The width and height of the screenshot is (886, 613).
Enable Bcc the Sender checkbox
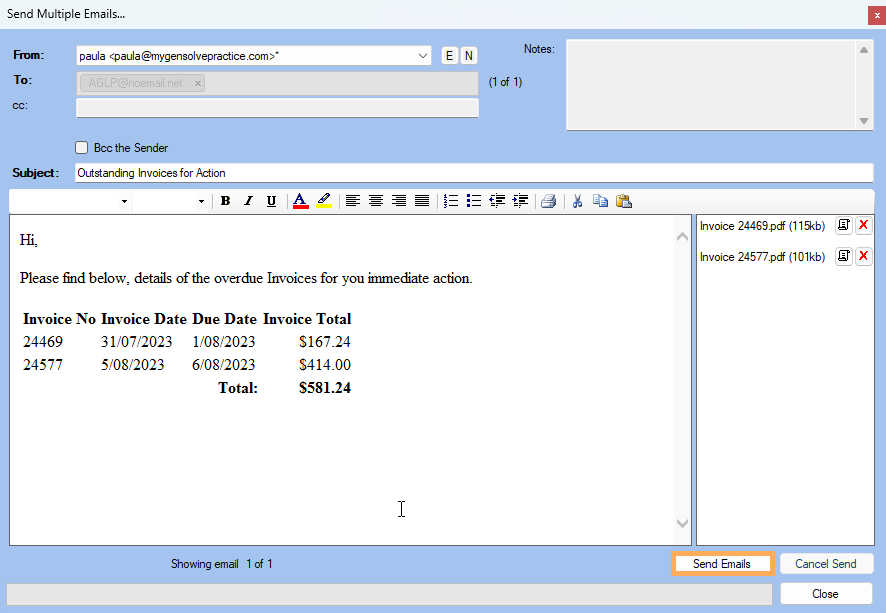82,148
